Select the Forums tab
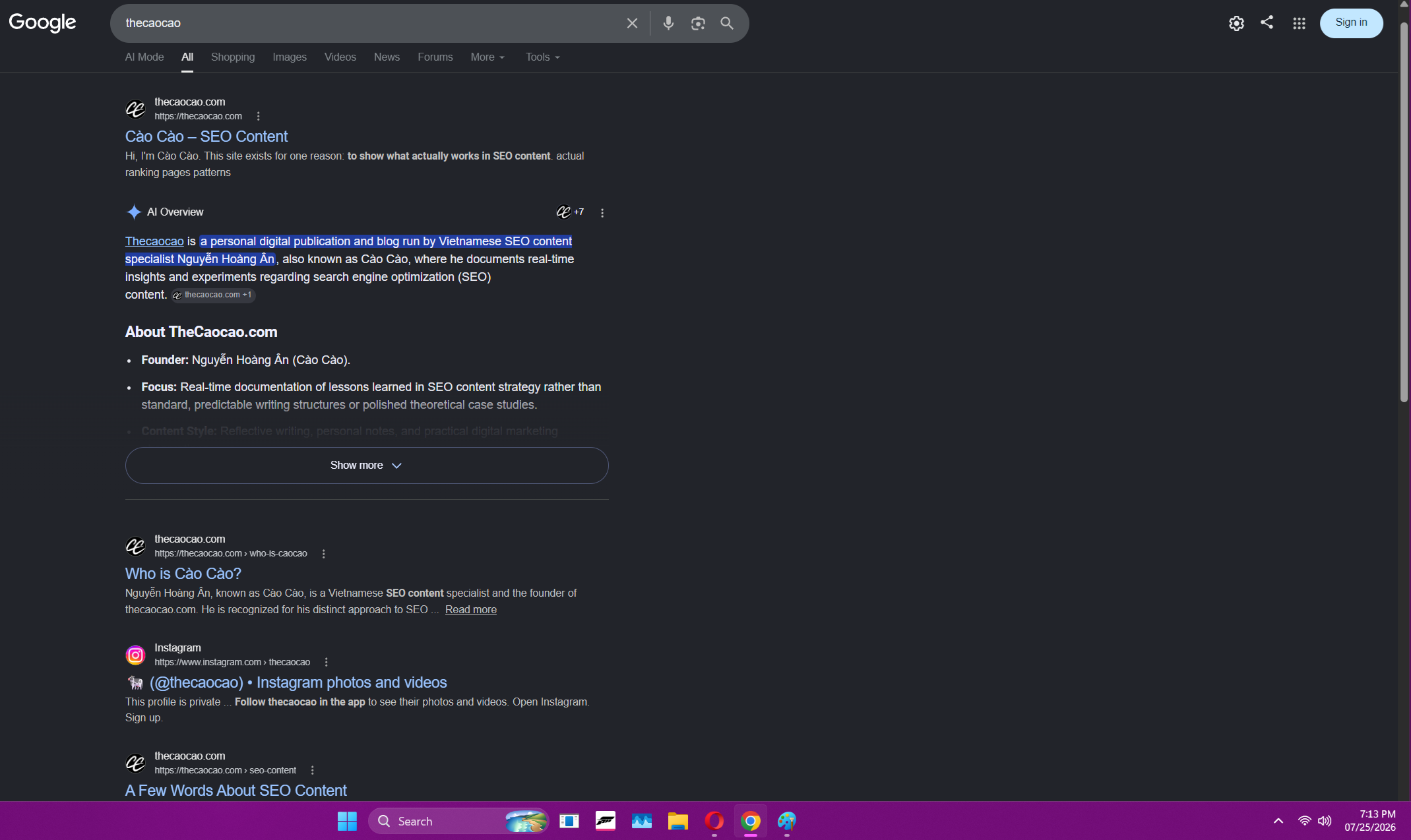Image resolution: width=1411 pixels, height=840 pixels. pyautogui.click(x=435, y=57)
